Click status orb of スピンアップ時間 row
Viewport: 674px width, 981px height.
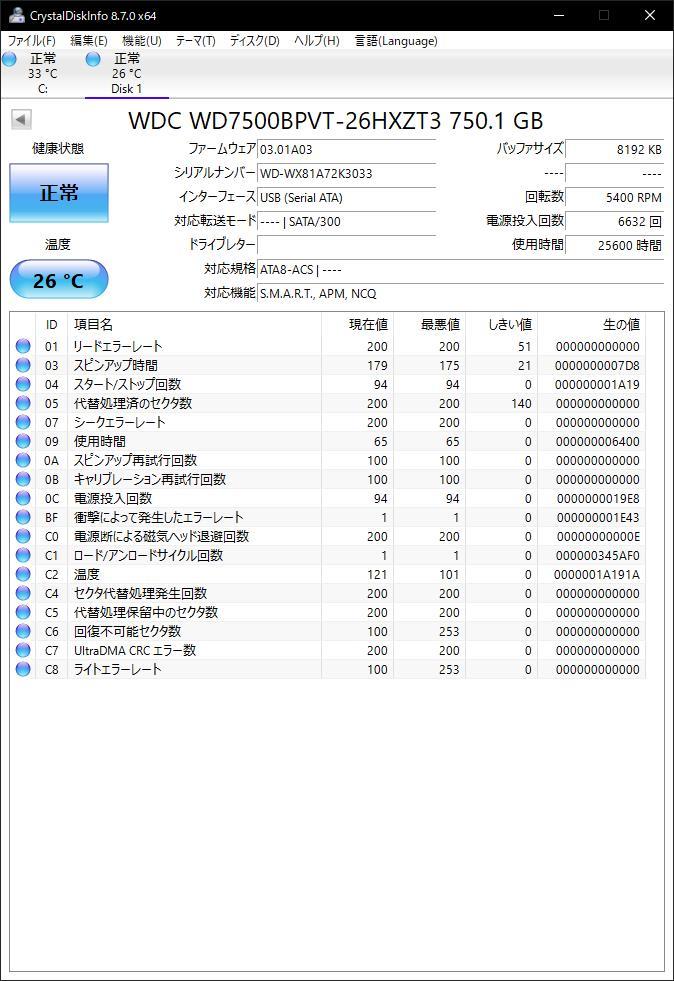[23, 365]
